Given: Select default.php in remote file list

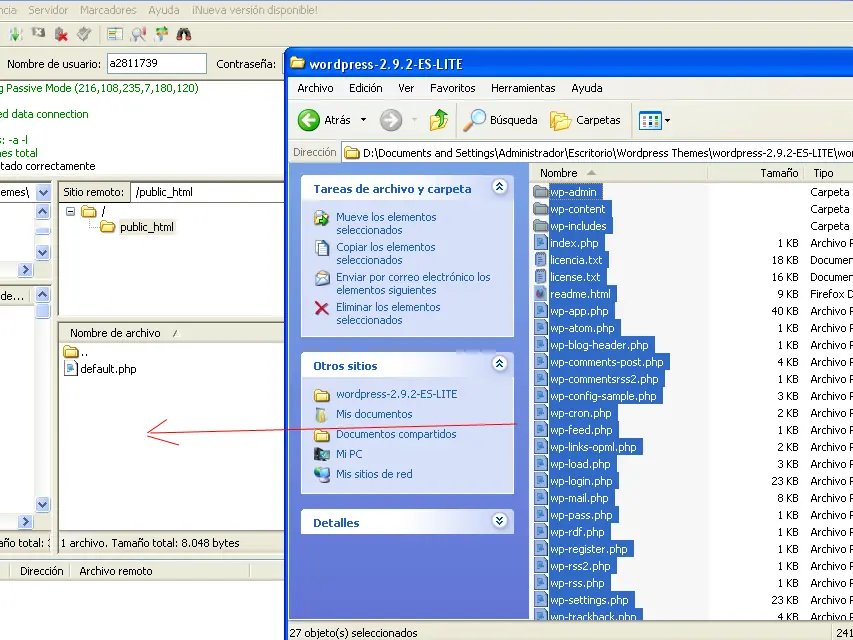Looking at the screenshot, I should click(x=108, y=369).
